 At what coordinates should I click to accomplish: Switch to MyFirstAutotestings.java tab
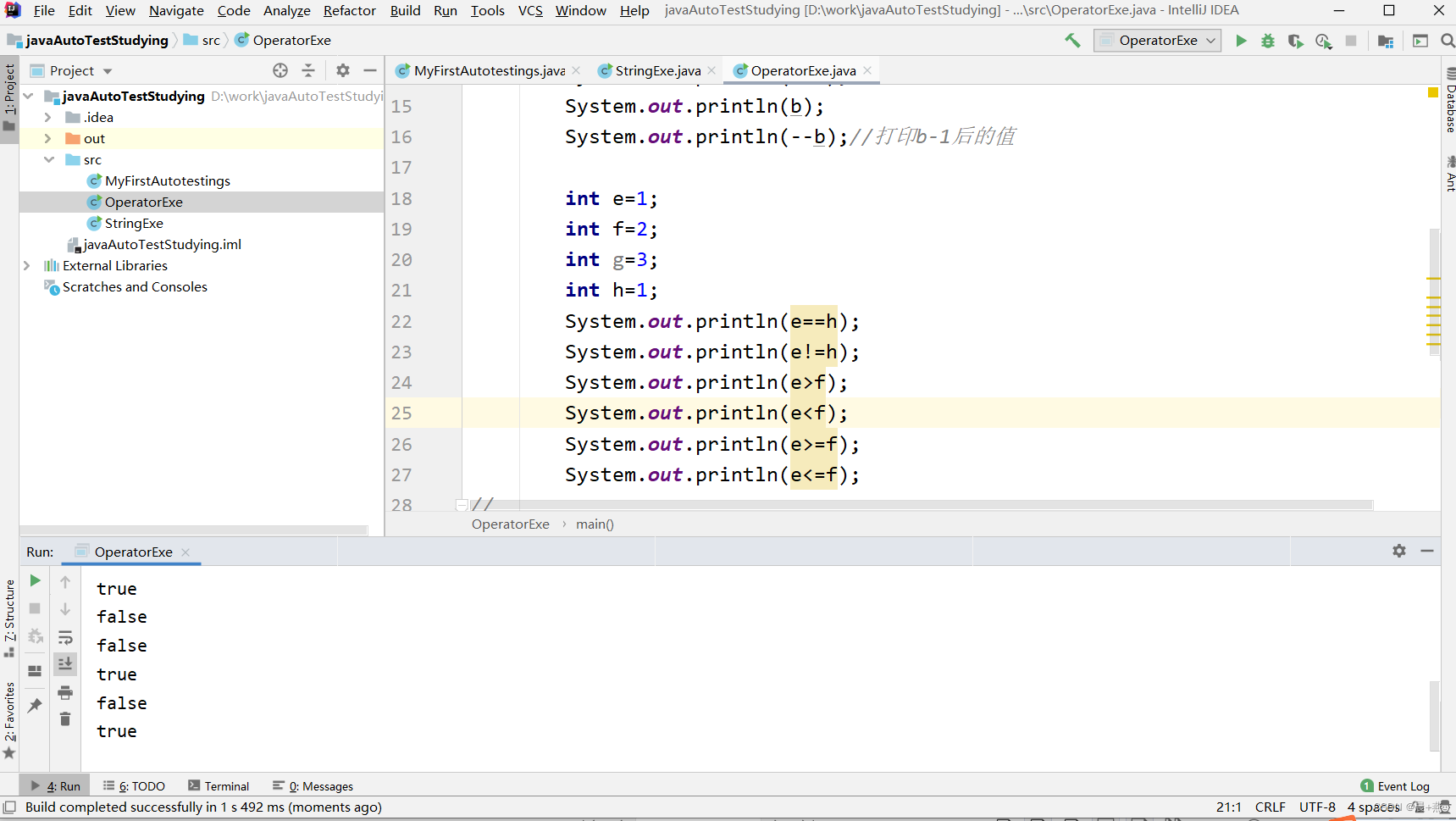click(x=489, y=70)
